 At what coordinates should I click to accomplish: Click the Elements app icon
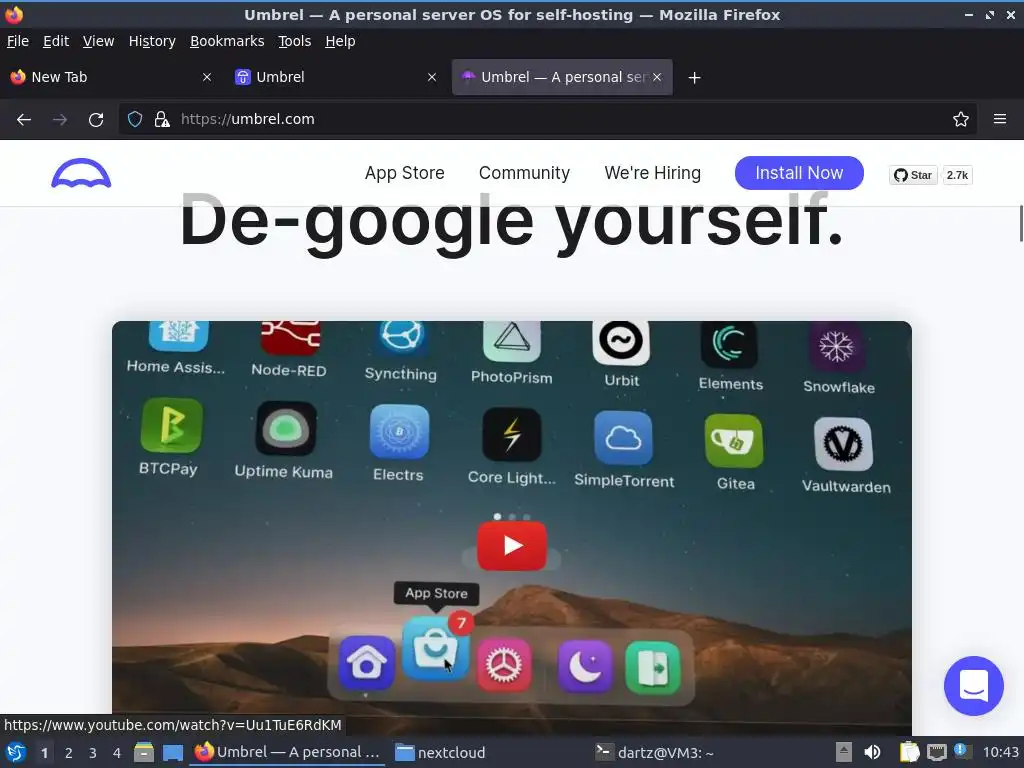[729, 344]
